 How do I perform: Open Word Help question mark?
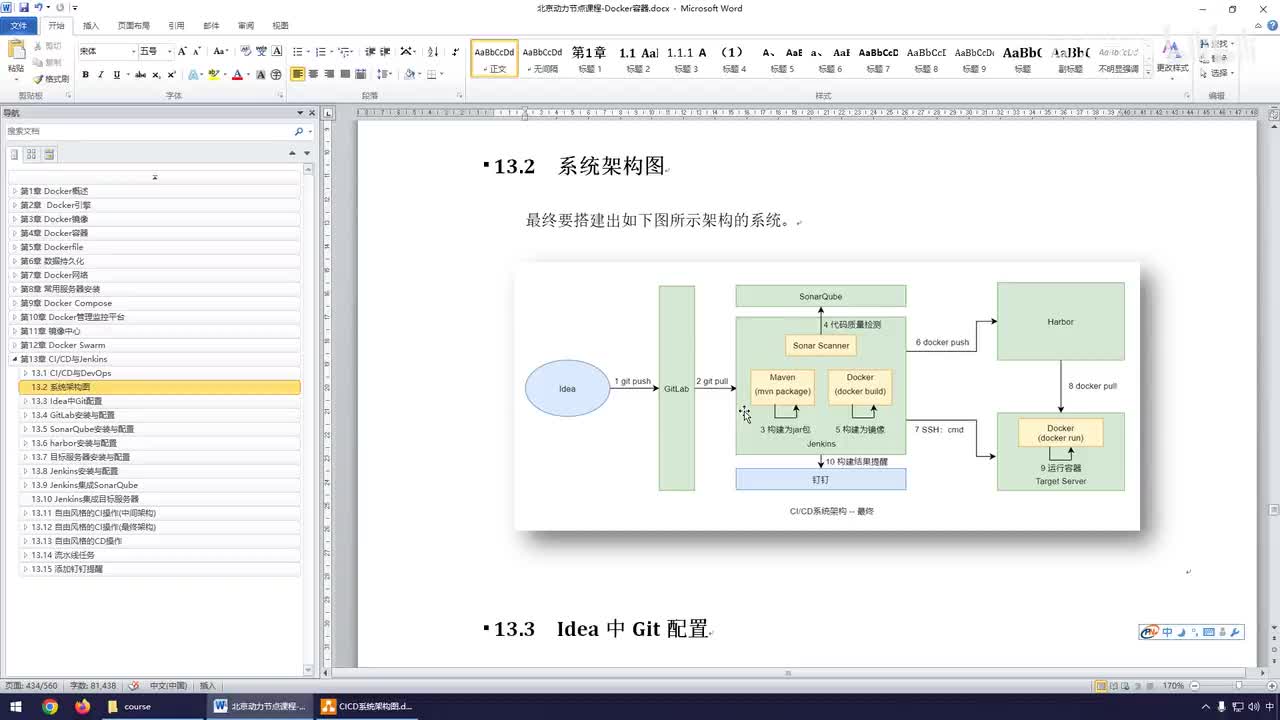tap(1270, 26)
